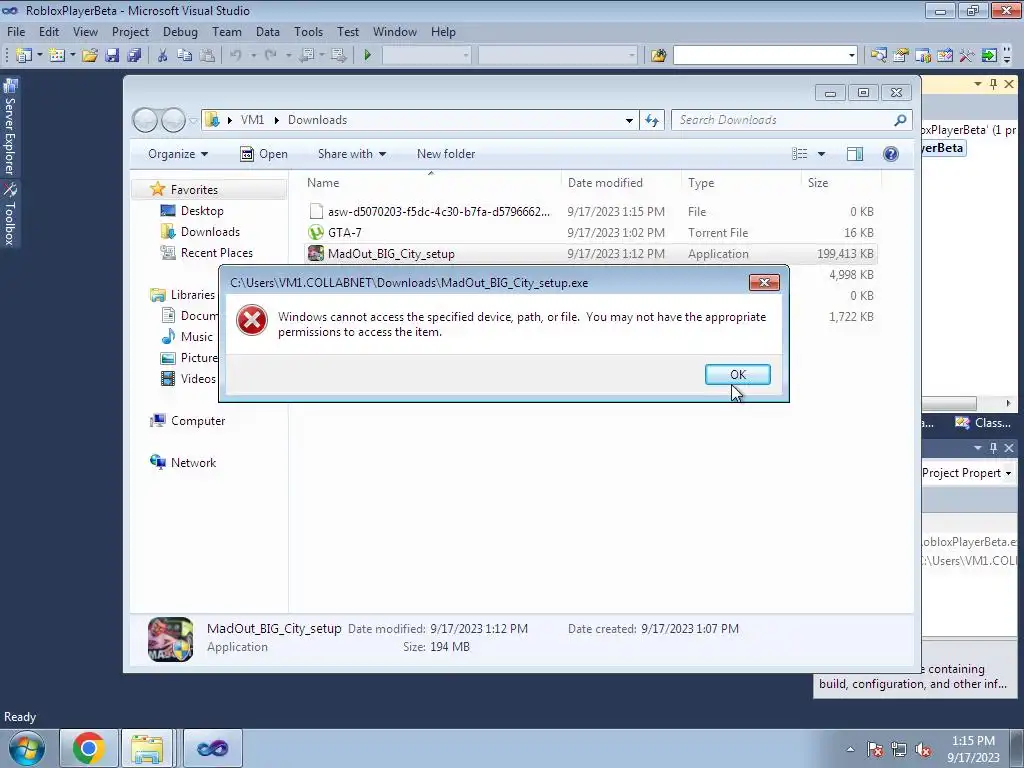Open the Toolbox side tab
The width and height of the screenshot is (1024, 768).
point(10,214)
